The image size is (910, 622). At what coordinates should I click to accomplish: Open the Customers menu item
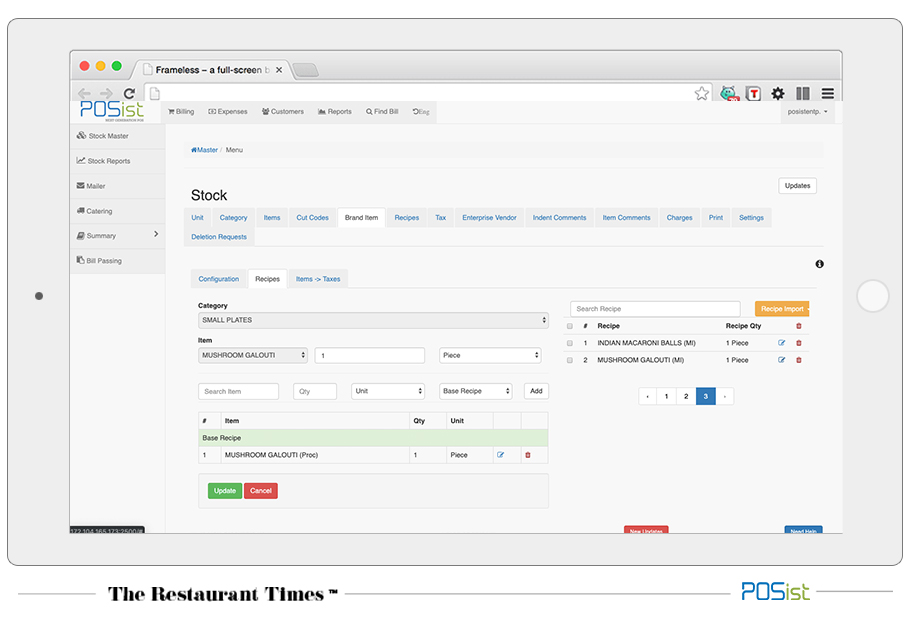pos(283,111)
